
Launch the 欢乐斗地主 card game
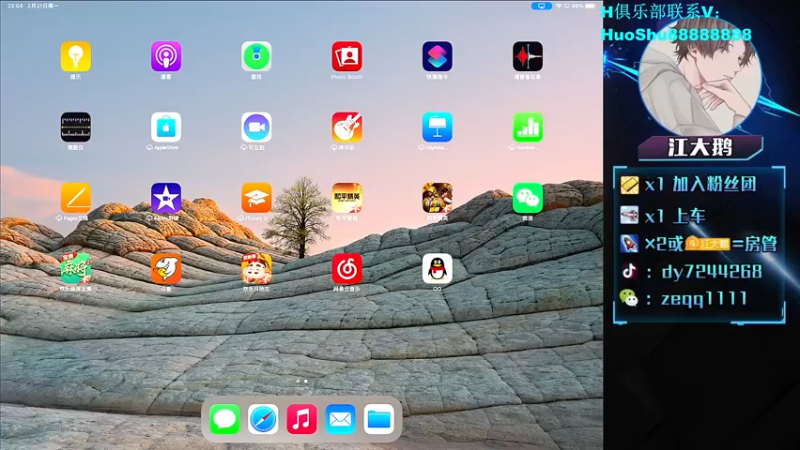(x=256, y=268)
